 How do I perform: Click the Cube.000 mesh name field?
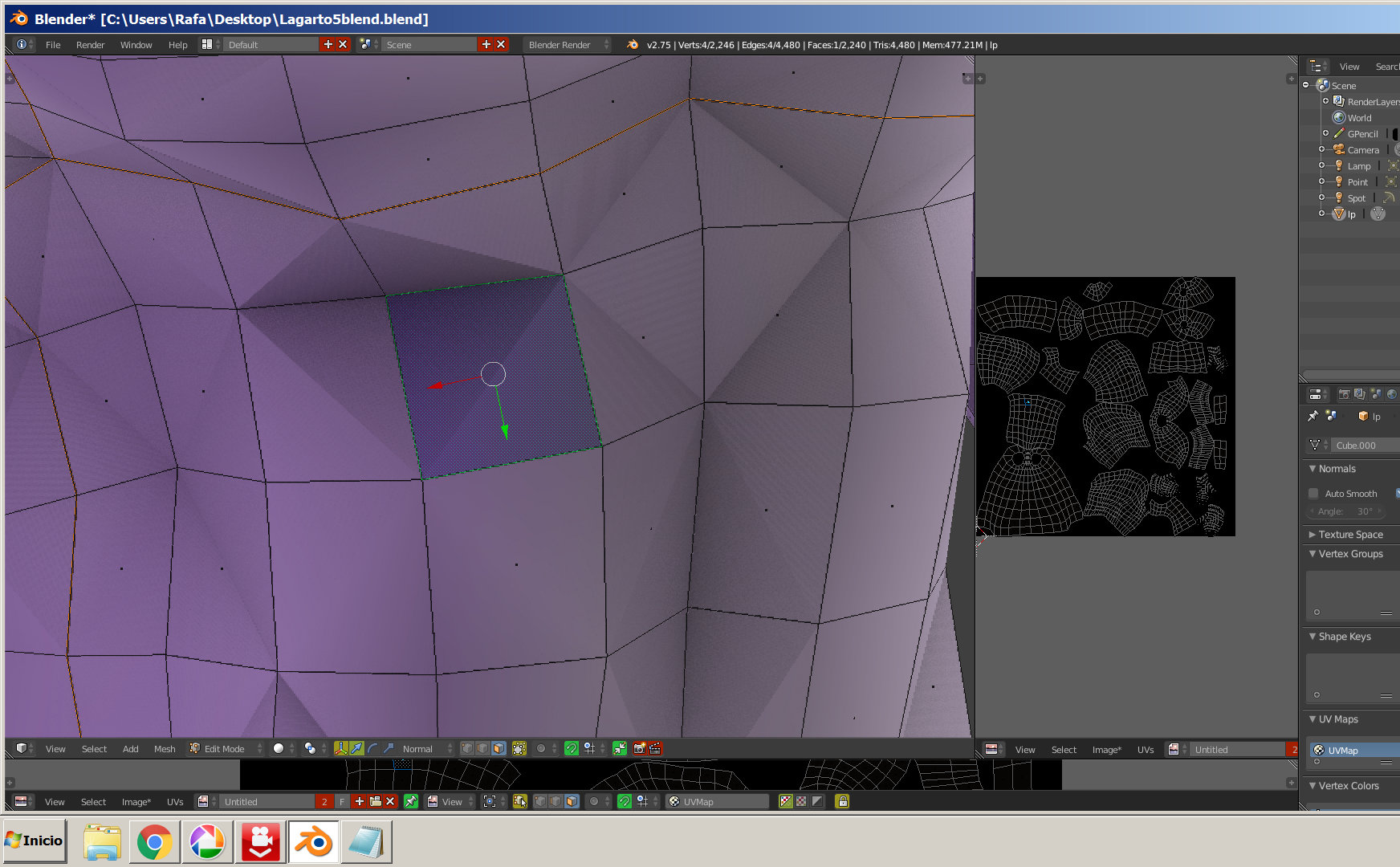pos(1363,445)
